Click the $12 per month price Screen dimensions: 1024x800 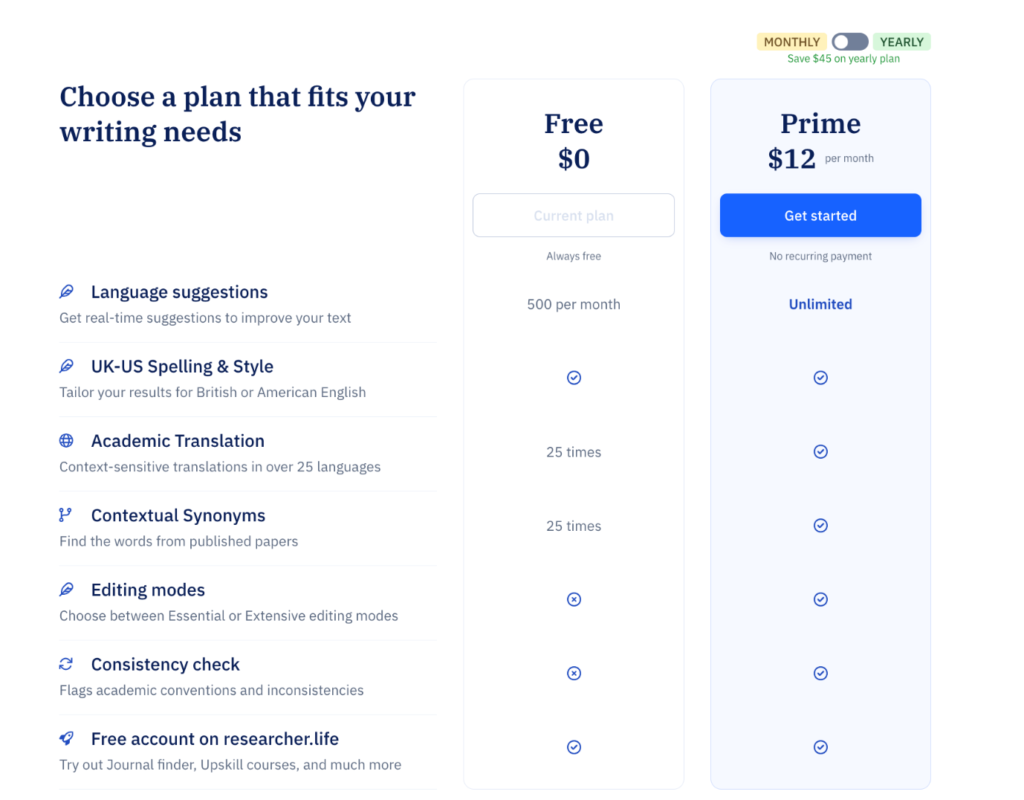pyautogui.click(x=820, y=158)
